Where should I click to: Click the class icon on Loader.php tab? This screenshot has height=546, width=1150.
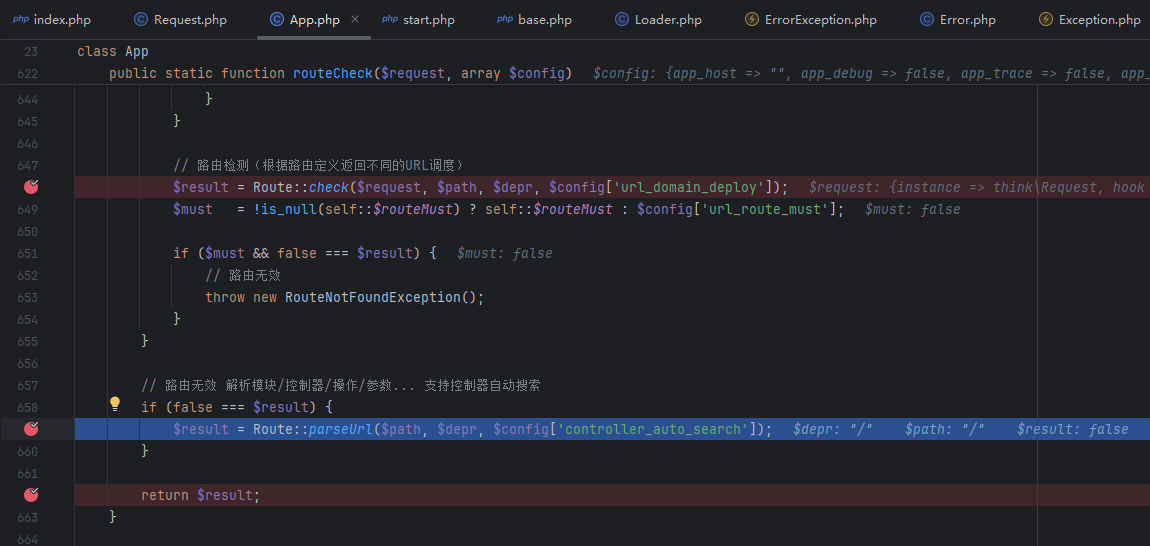[x=622, y=20]
